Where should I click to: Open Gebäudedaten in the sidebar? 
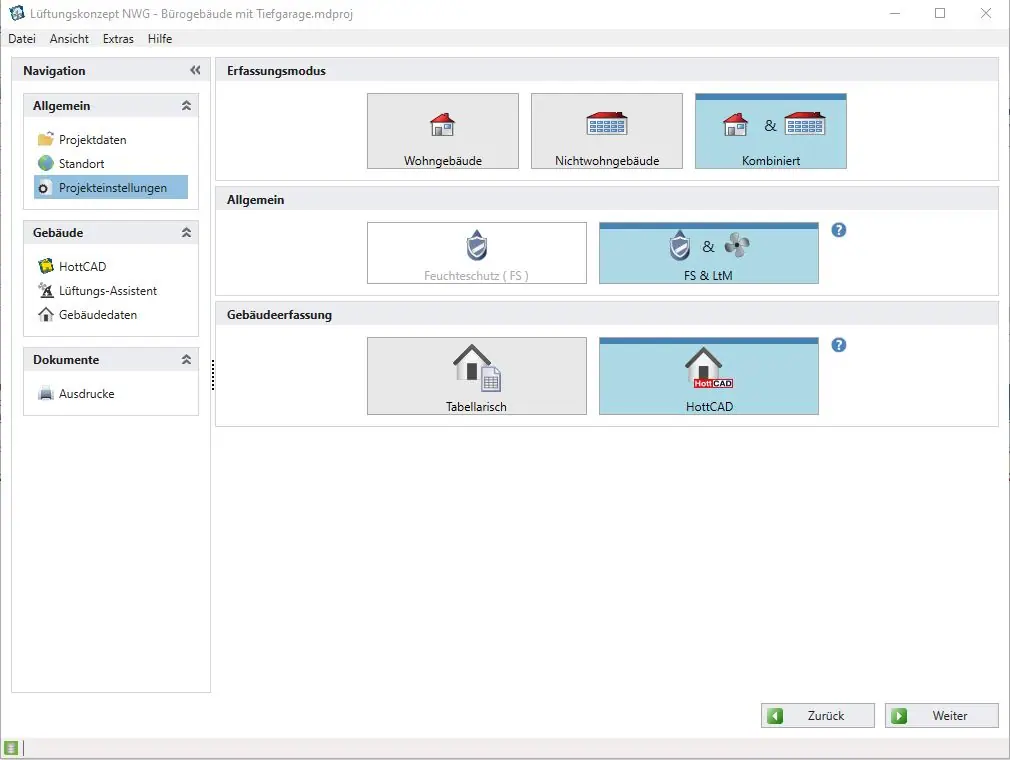(x=97, y=315)
